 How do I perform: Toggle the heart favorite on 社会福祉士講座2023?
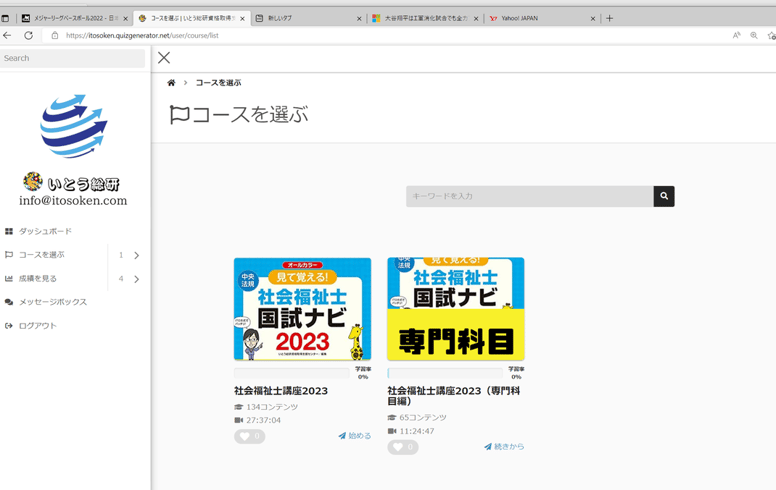[249, 436]
